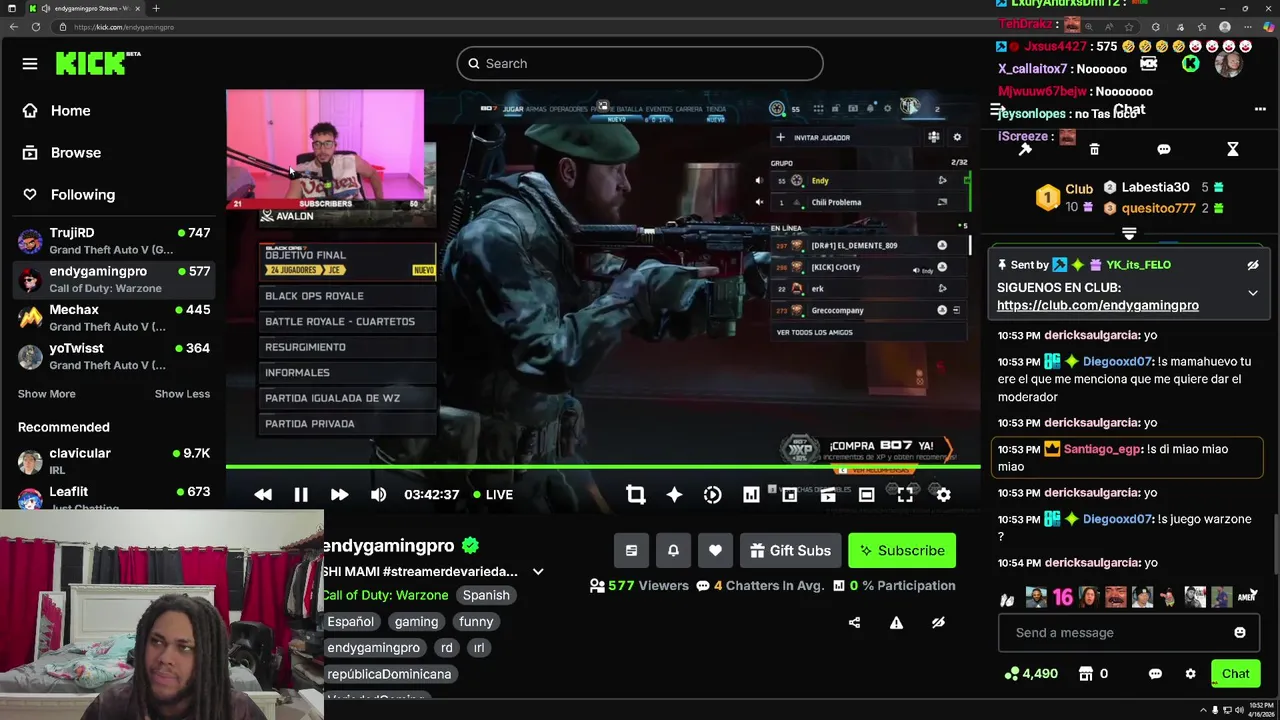Open the emoji picker smiley in chat input
Screen dimensions: 1280x720
[1240, 632]
